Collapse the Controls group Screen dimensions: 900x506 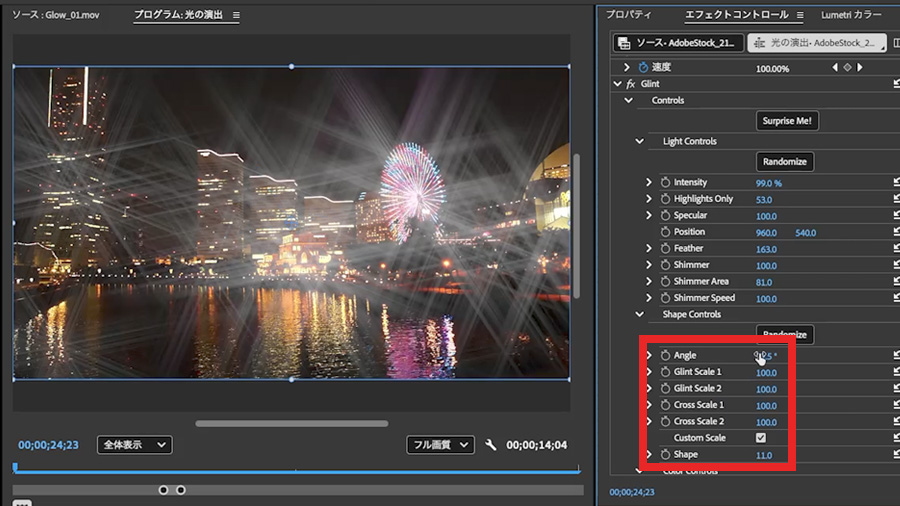629,100
